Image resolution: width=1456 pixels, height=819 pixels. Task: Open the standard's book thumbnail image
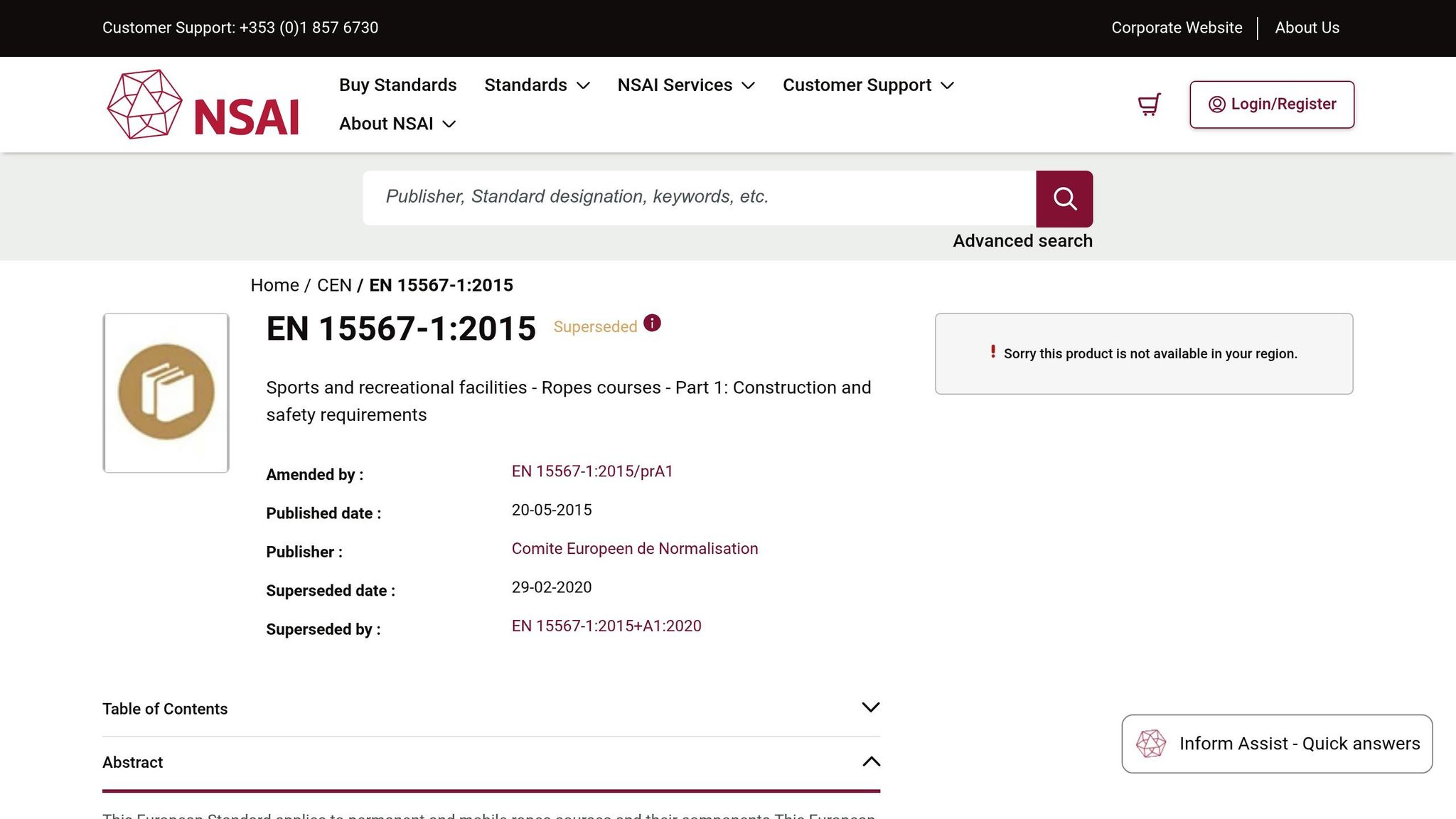[x=166, y=392]
